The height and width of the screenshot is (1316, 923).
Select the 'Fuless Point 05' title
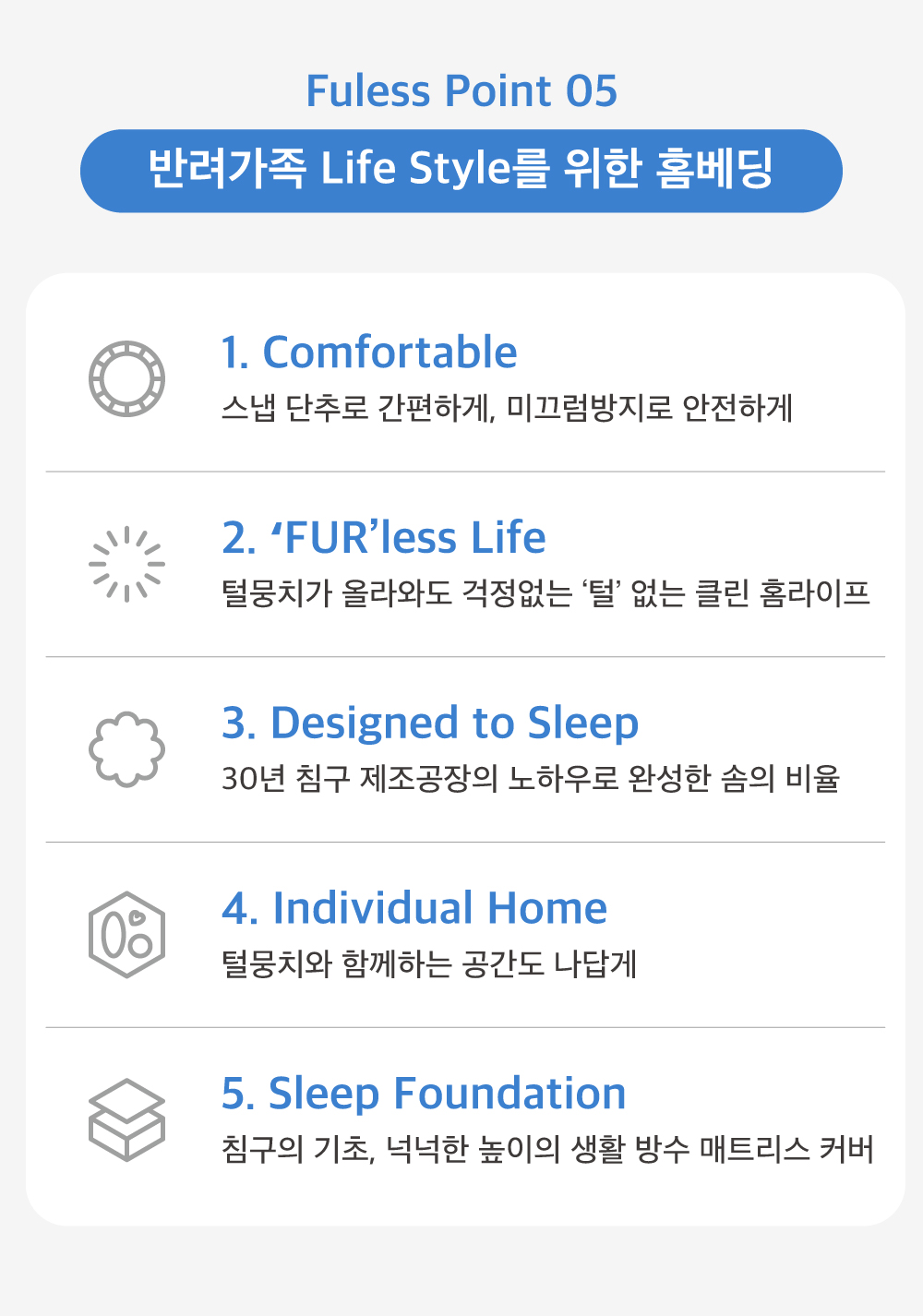[461, 91]
